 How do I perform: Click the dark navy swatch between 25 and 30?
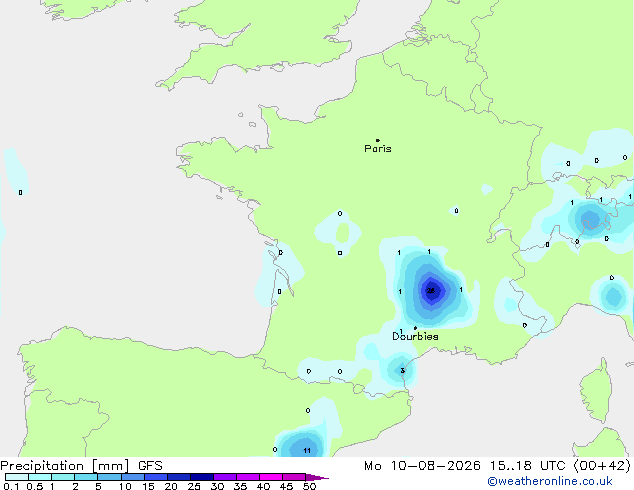202,477
